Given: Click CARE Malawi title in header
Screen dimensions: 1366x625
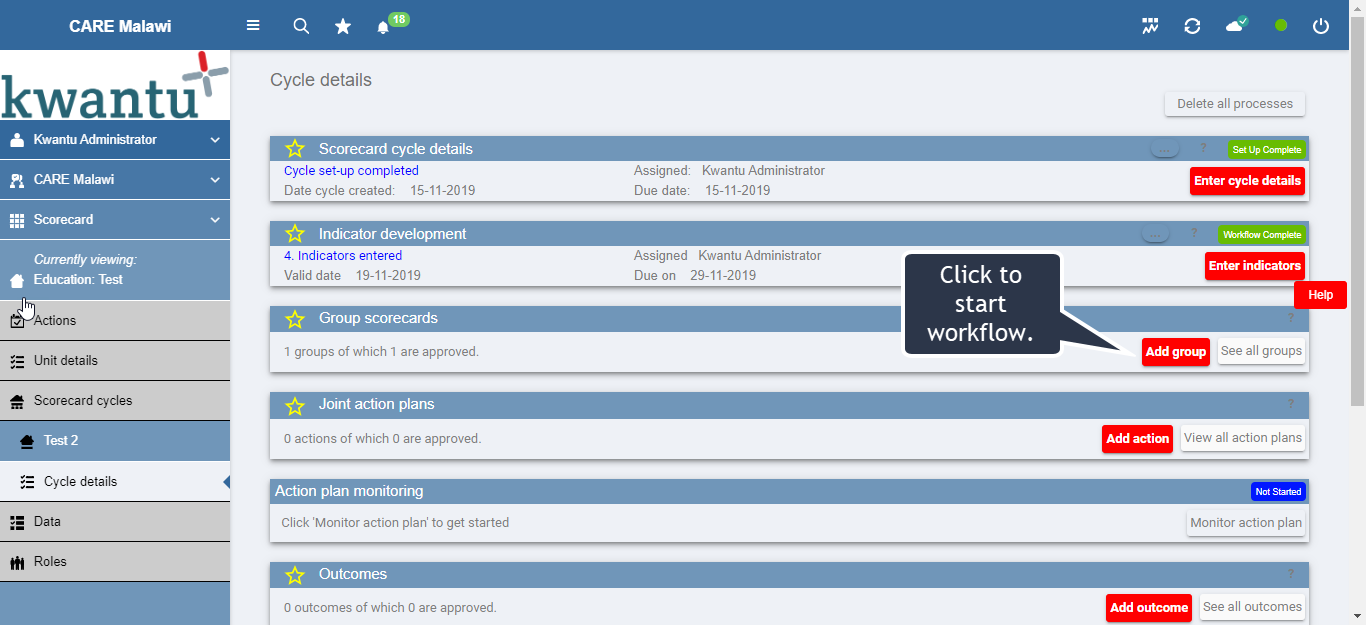Looking at the screenshot, I should coord(120,26).
